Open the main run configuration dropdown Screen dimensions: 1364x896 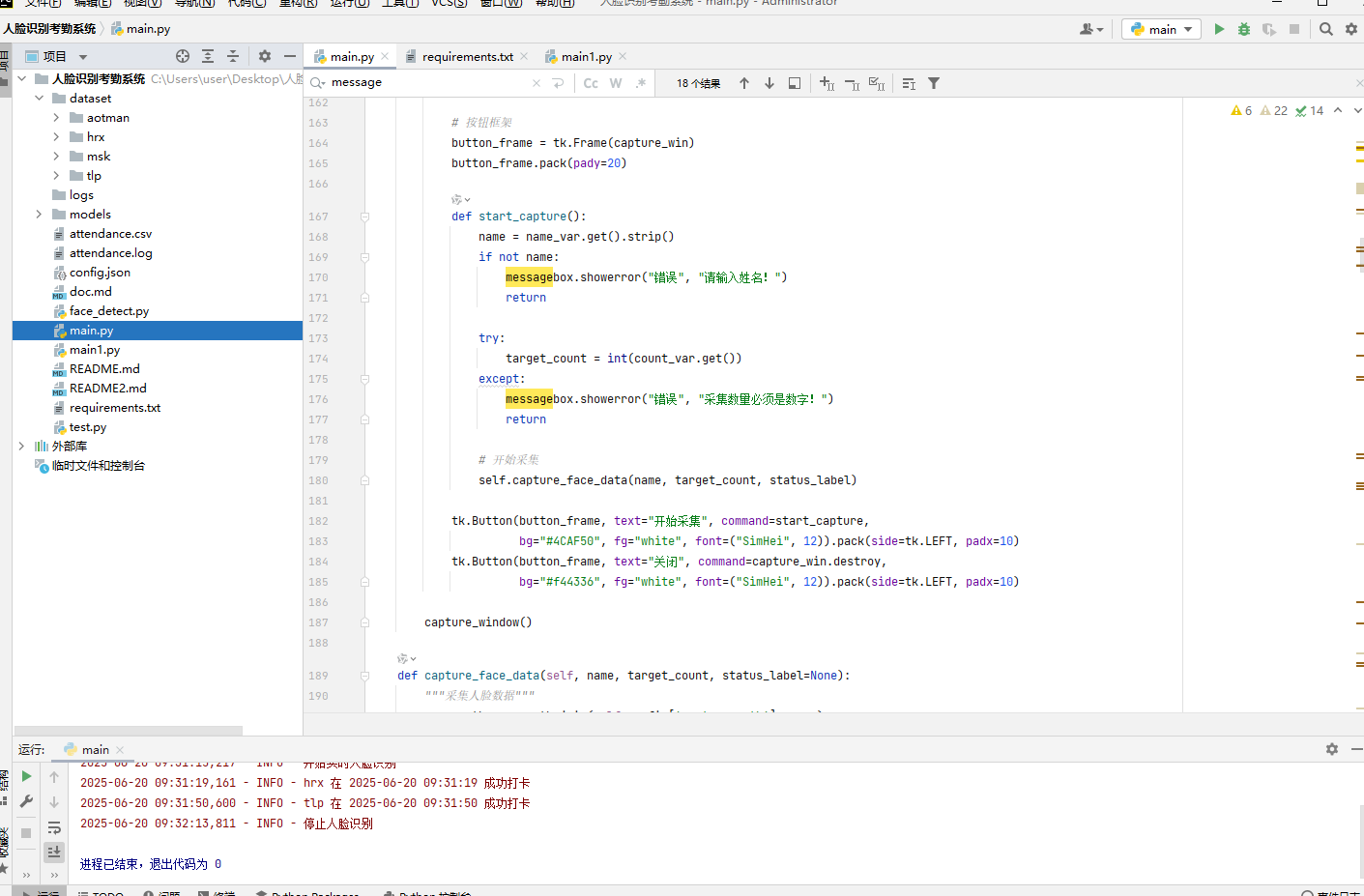[x=1160, y=28]
